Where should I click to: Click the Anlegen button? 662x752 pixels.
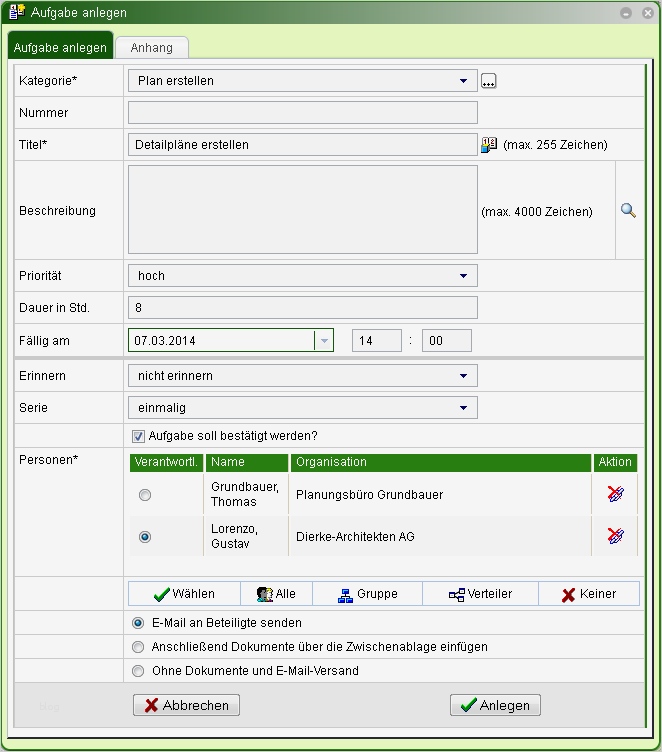pyautogui.click(x=495, y=705)
